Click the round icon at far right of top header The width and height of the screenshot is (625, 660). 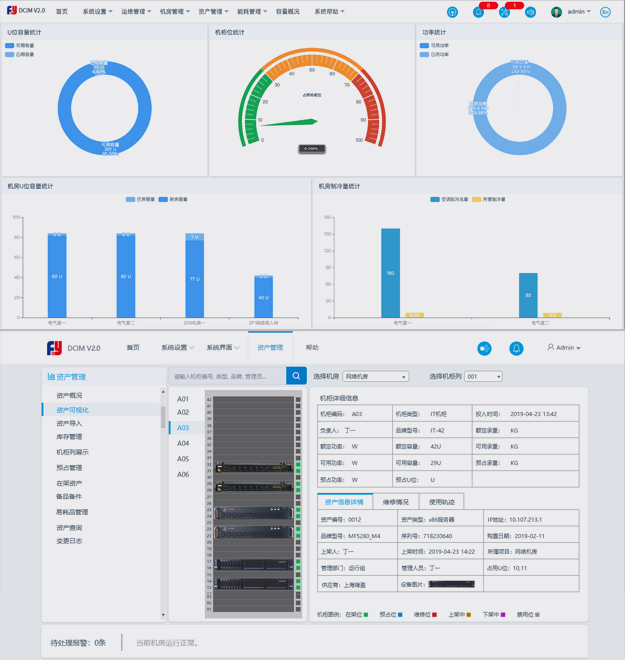(x=605, y=12)
